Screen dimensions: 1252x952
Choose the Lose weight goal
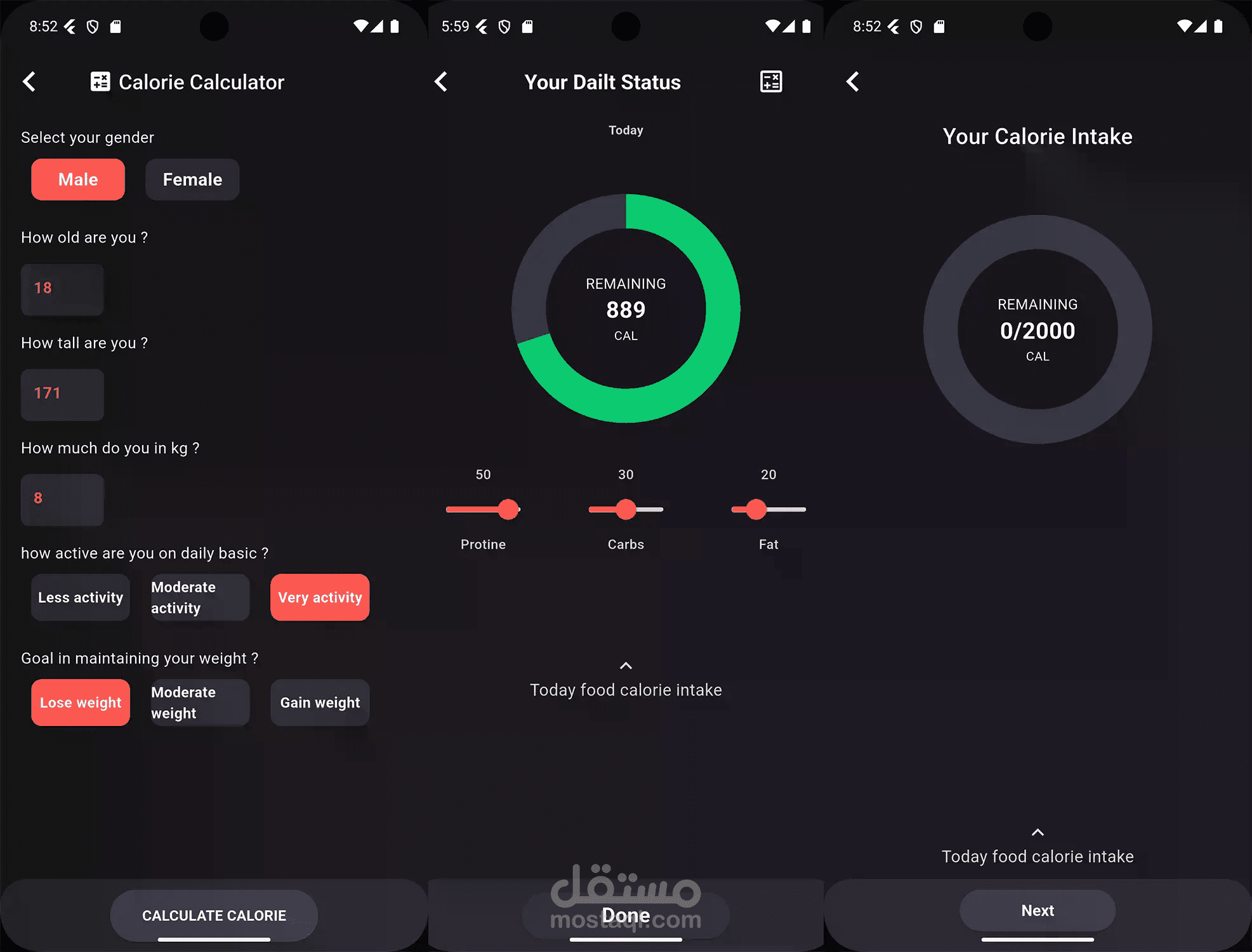coord(81,703)
